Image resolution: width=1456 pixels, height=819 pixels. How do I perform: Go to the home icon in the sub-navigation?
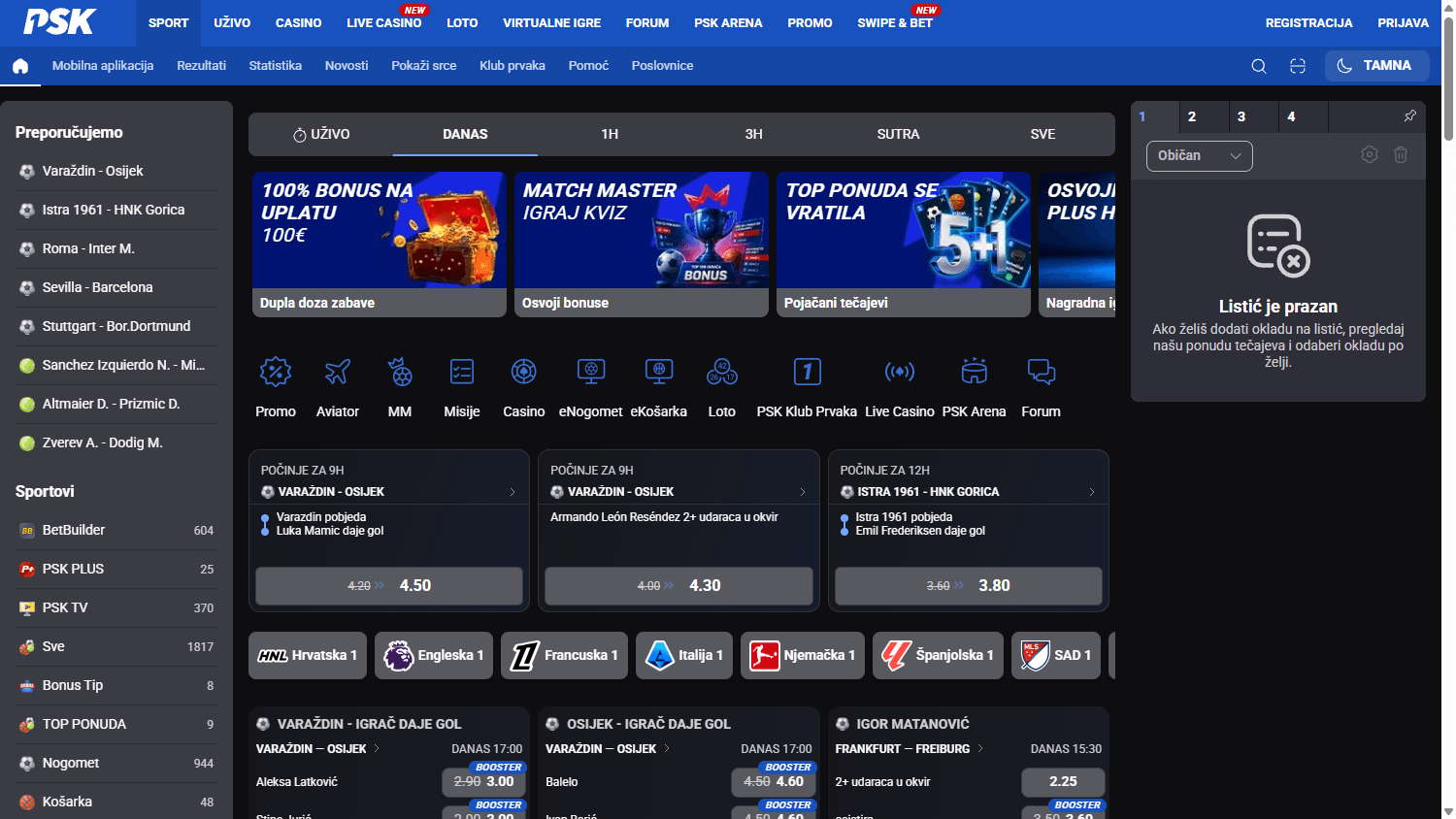point(20,66)
